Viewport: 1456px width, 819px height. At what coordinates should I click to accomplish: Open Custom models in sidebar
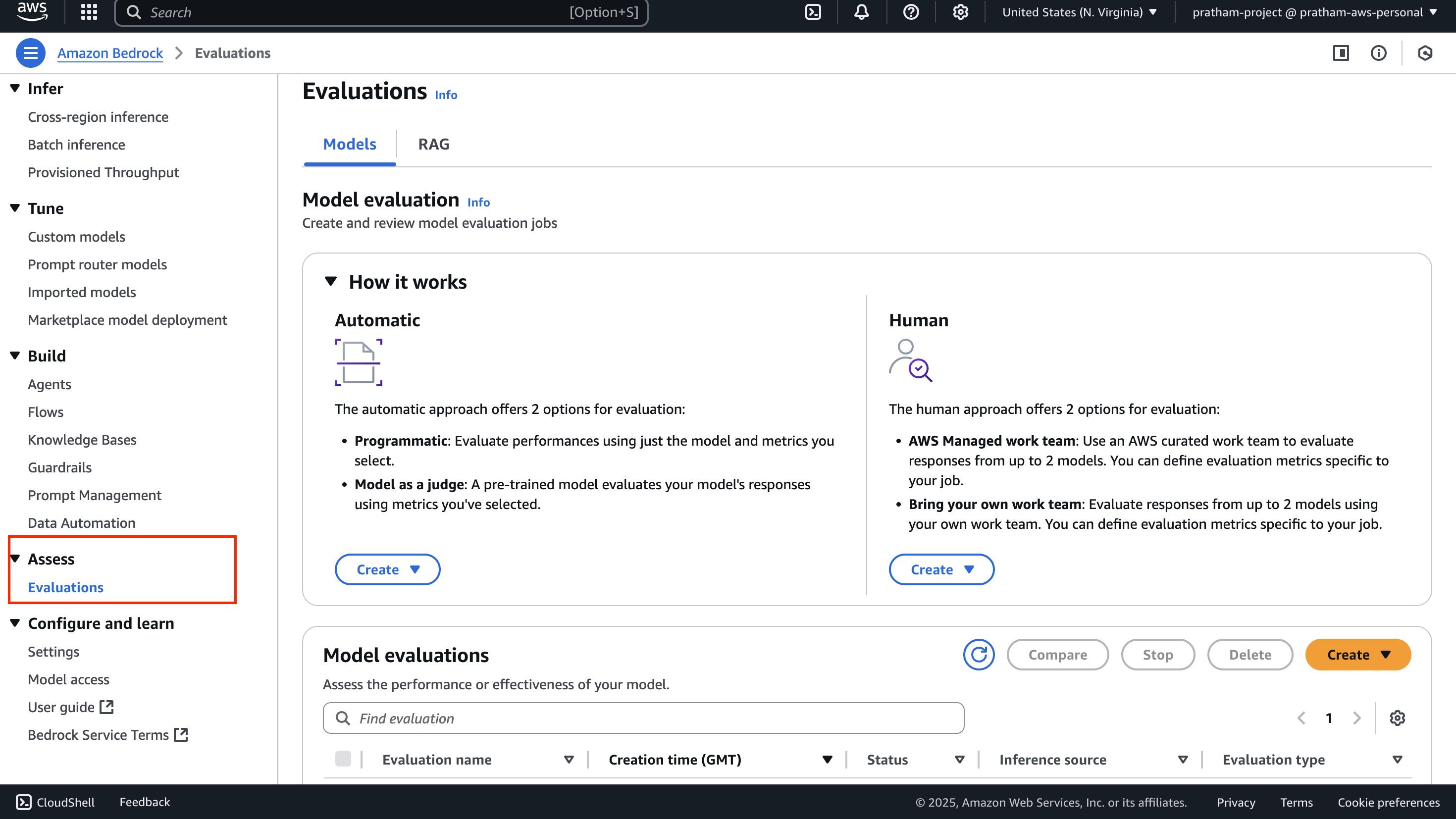click(76, 237)
